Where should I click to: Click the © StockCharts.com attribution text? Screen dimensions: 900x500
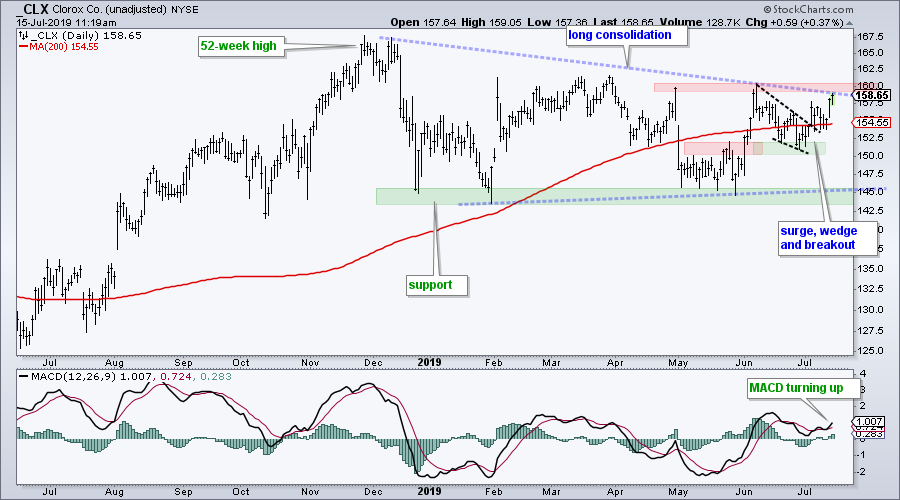point(808,9)
